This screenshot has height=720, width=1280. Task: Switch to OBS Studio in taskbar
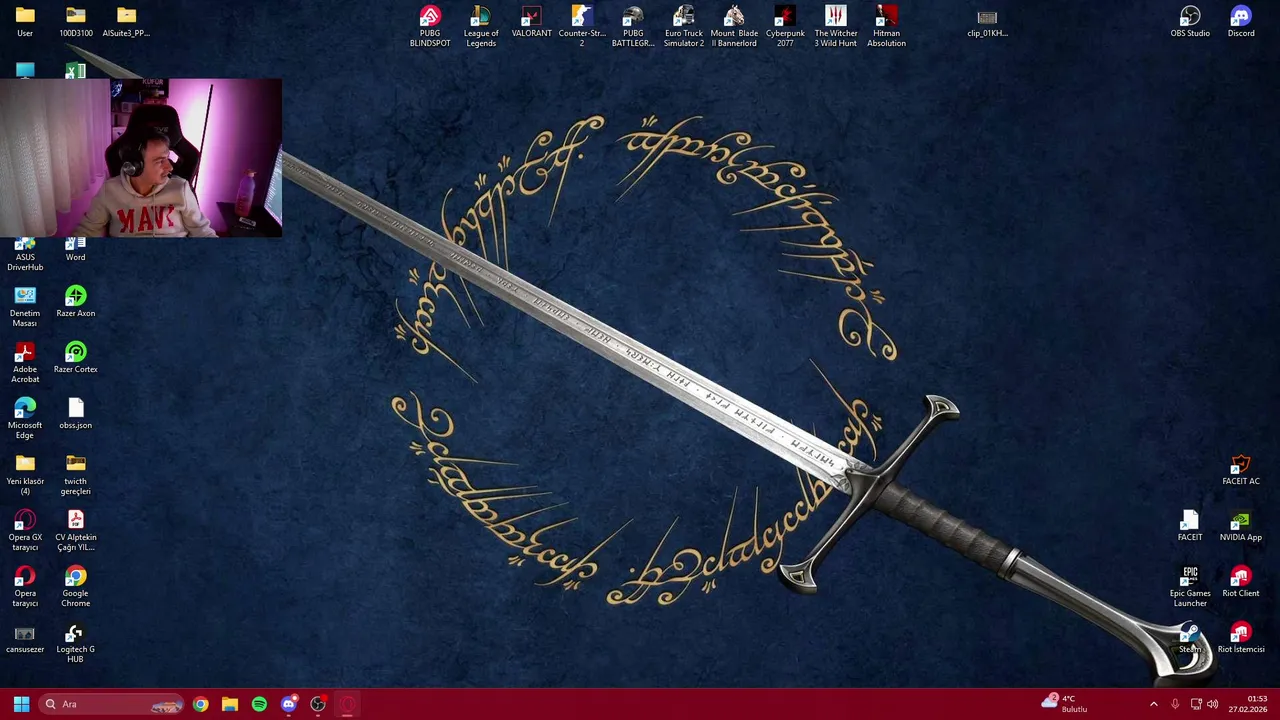pos(318,704)
